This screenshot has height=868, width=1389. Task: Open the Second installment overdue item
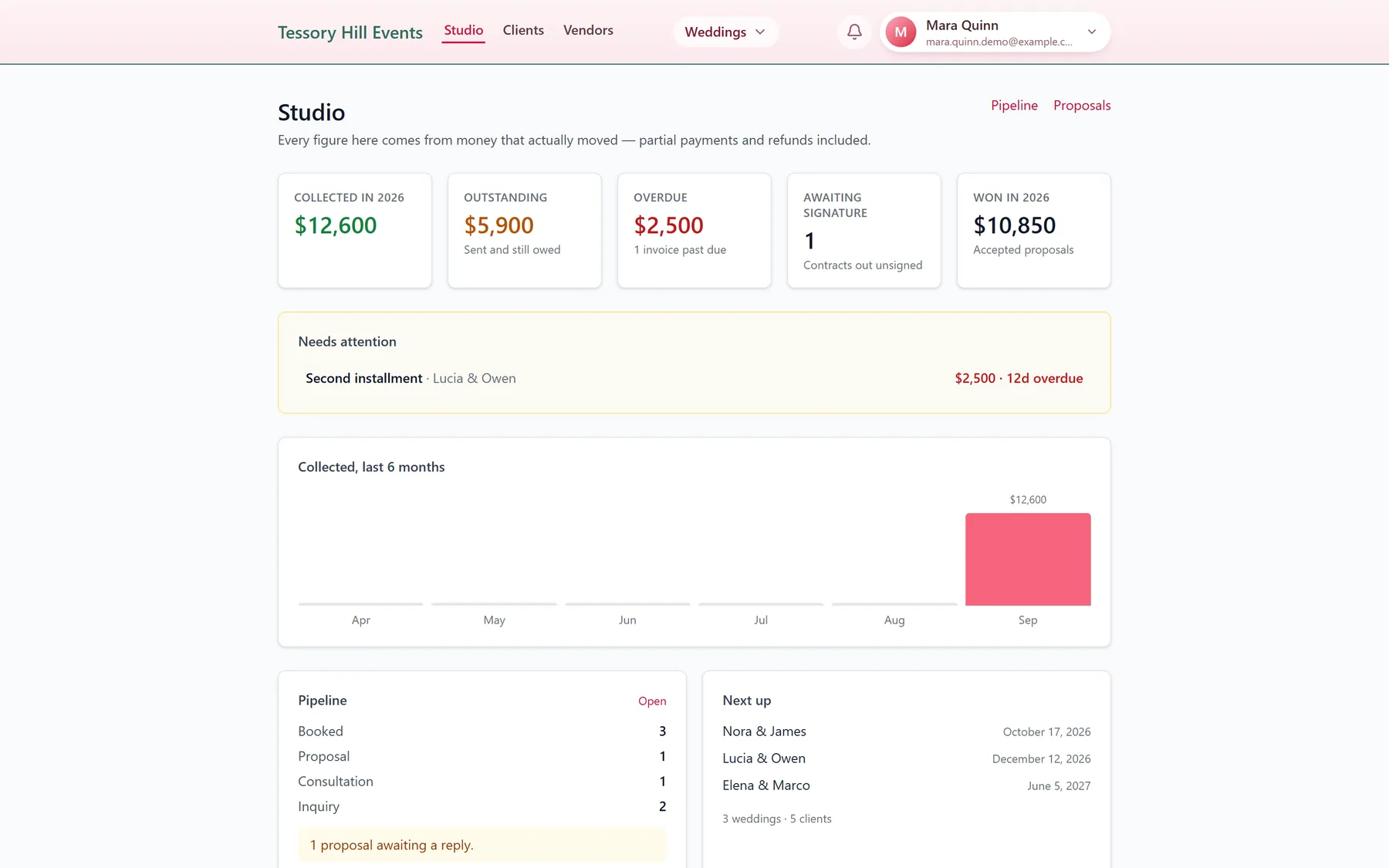tap(694, 378)
